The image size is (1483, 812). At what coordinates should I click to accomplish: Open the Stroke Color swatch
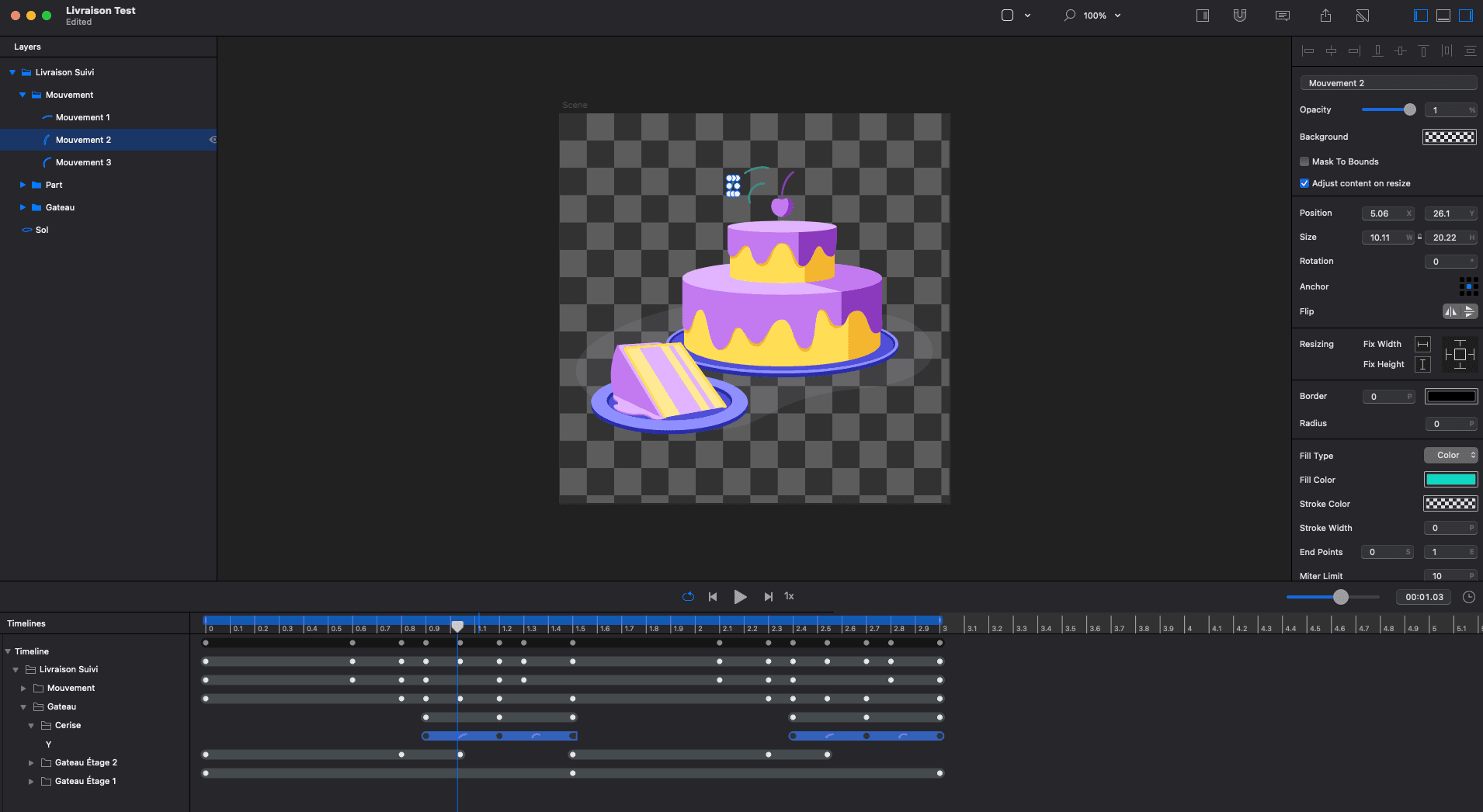coord(1450,504)
